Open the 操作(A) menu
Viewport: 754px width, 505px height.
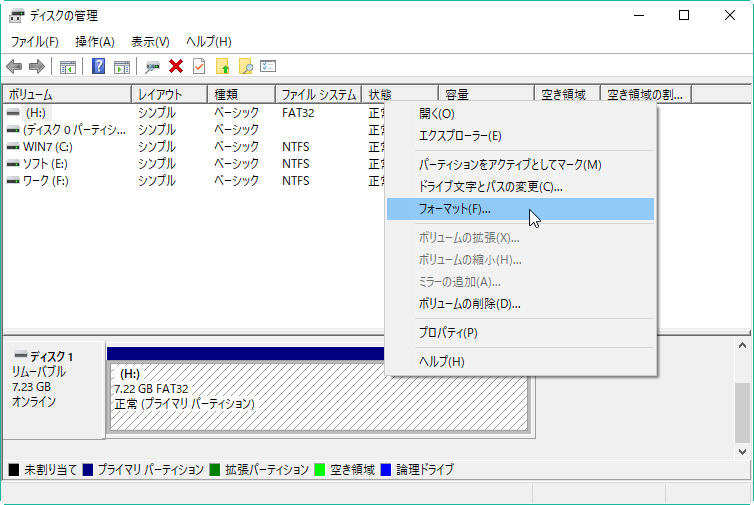click(95, 42)
